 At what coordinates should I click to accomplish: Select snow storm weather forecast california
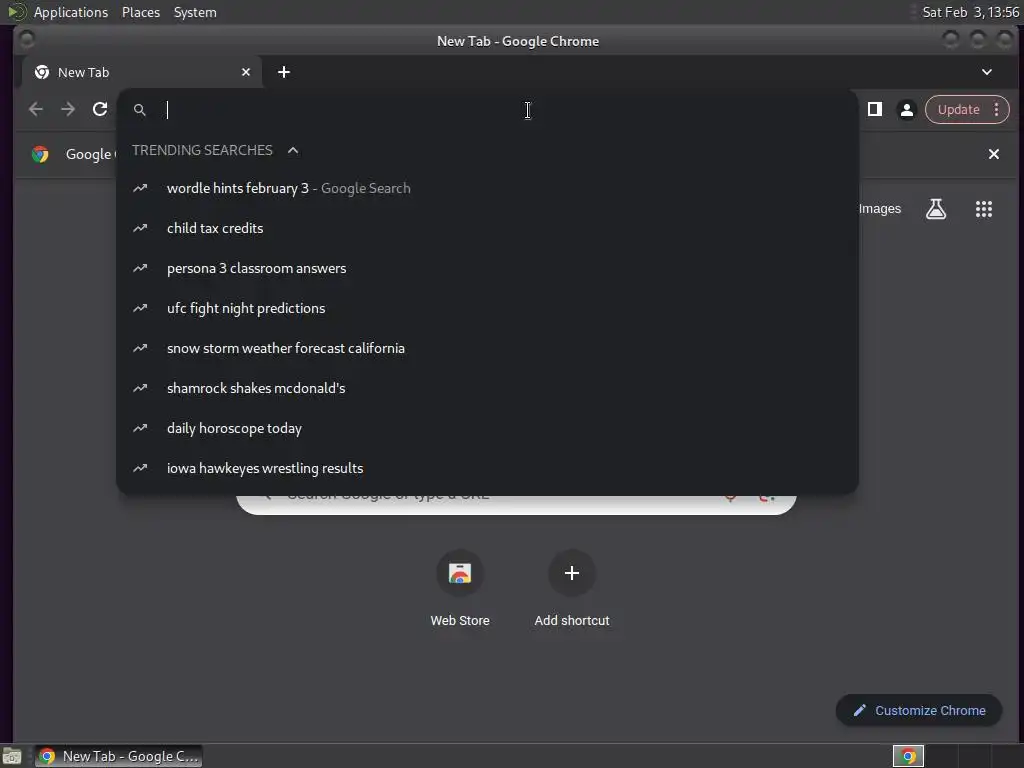(x=487, y=348)
